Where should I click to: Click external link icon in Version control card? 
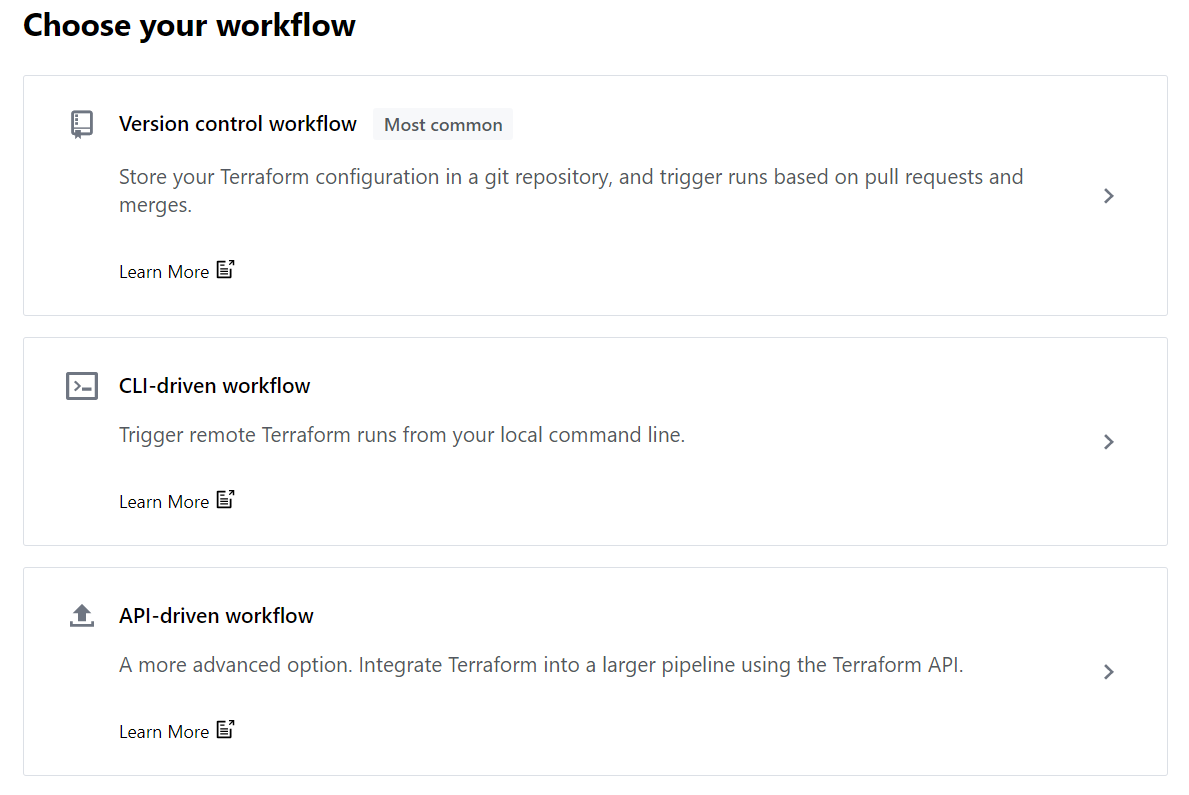point(226,270)
